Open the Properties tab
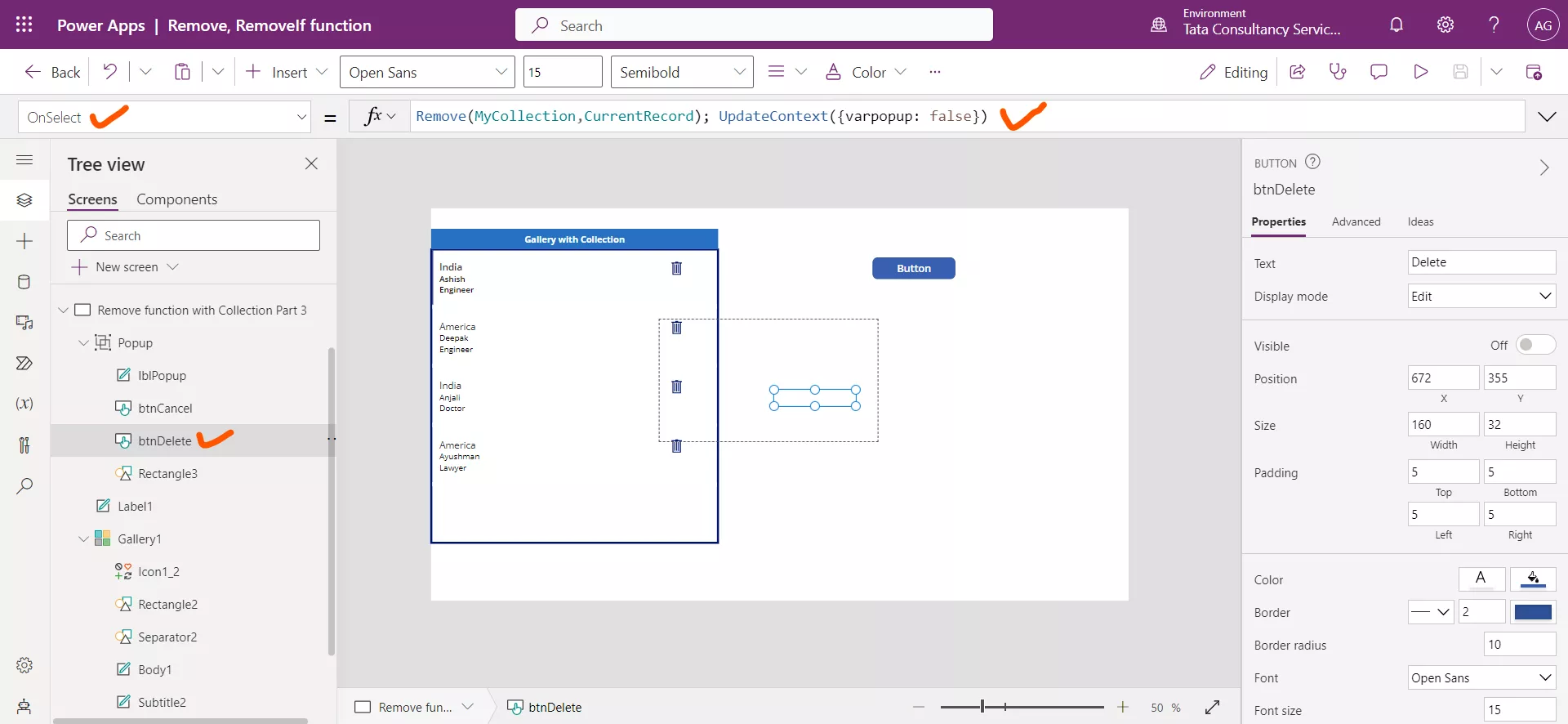Viewport: 1568px width, 724px height. point(1278,221)
